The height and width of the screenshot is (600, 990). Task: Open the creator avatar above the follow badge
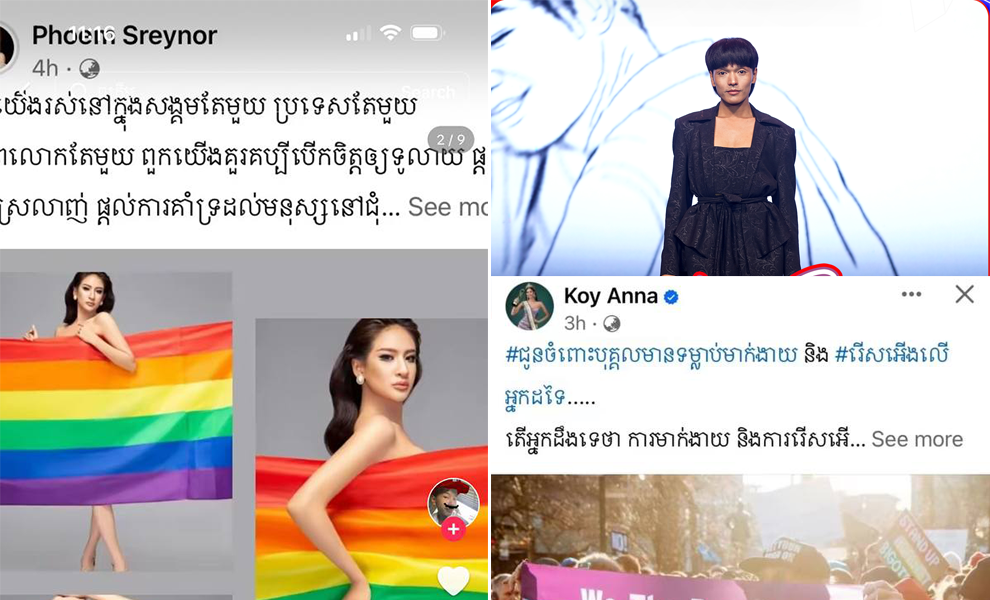click(453, 501)
